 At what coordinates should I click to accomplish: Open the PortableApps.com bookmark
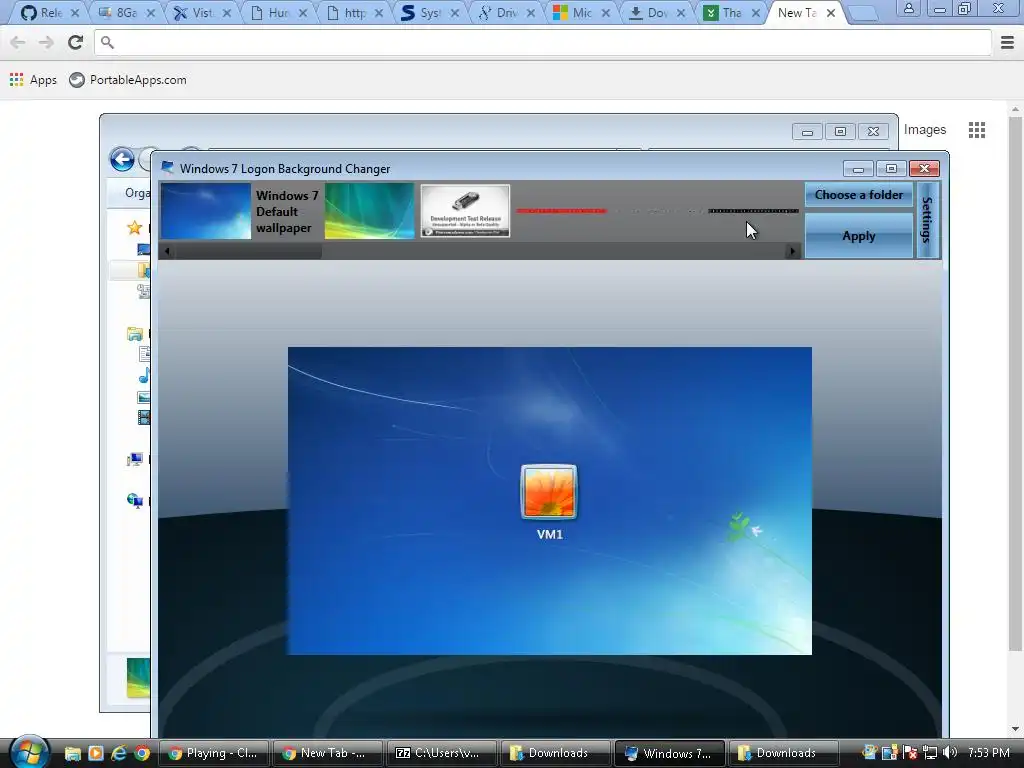click(x=128, y=80)
